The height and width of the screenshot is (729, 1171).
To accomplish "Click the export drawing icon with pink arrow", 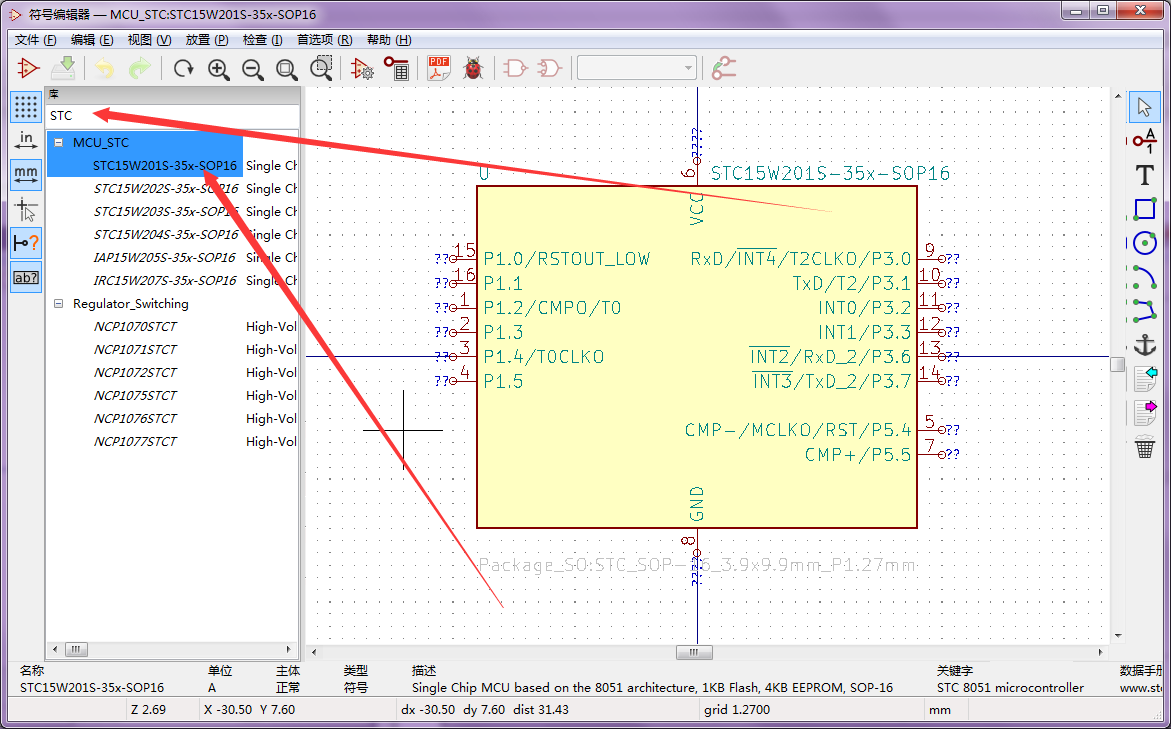I will [x=1145, y=412].
